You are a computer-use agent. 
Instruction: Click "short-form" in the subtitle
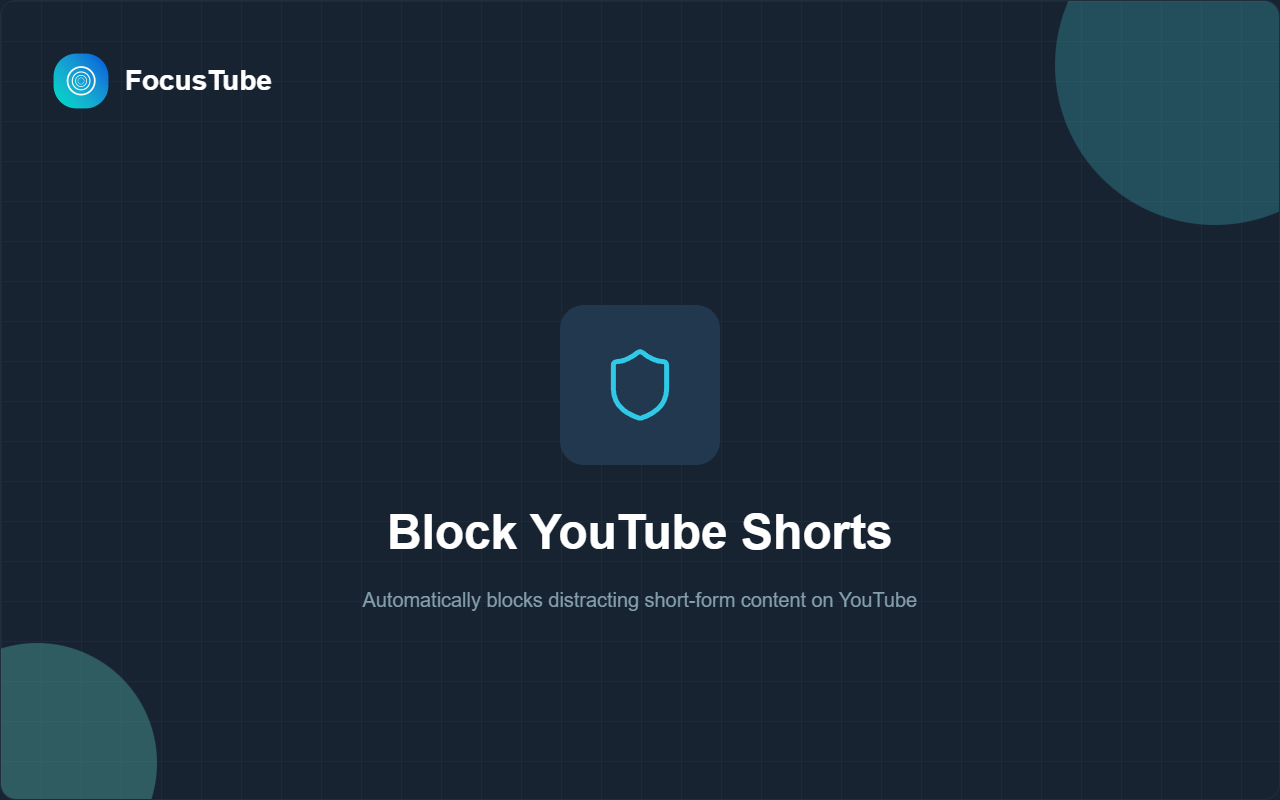click(x=685, y=600)
